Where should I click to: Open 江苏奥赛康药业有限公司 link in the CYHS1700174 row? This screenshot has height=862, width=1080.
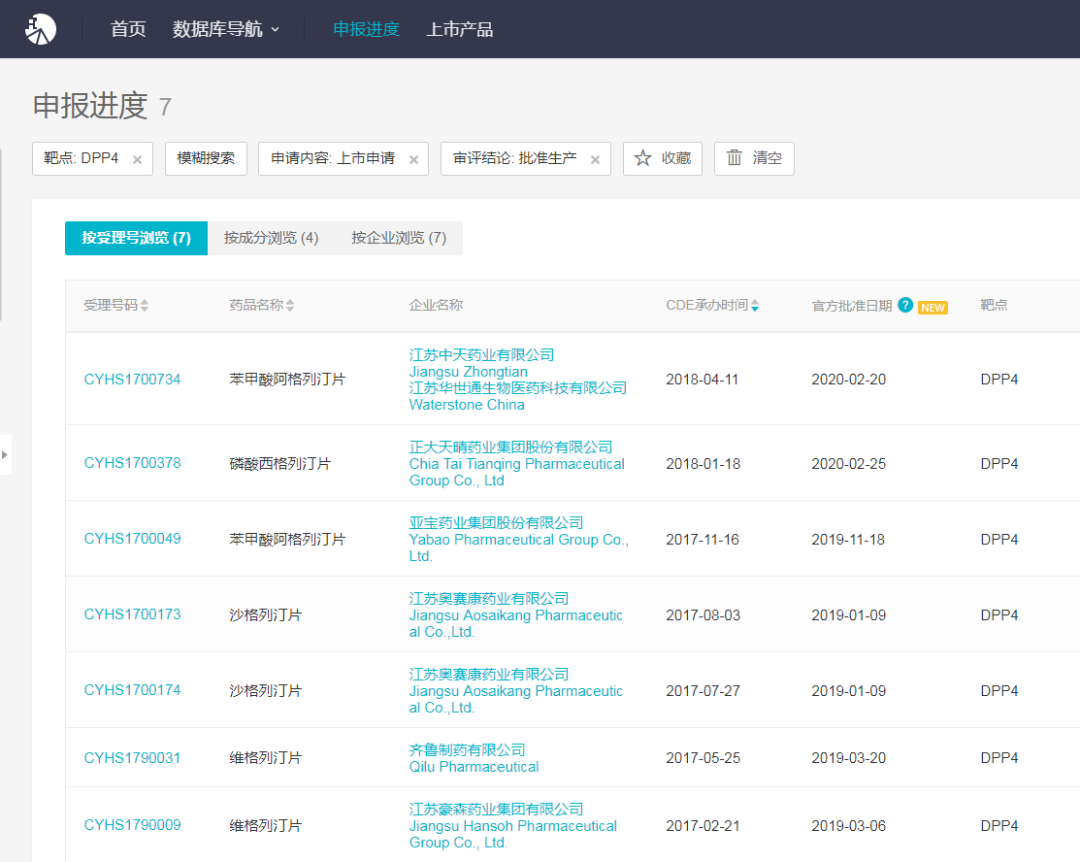point(489,675)
